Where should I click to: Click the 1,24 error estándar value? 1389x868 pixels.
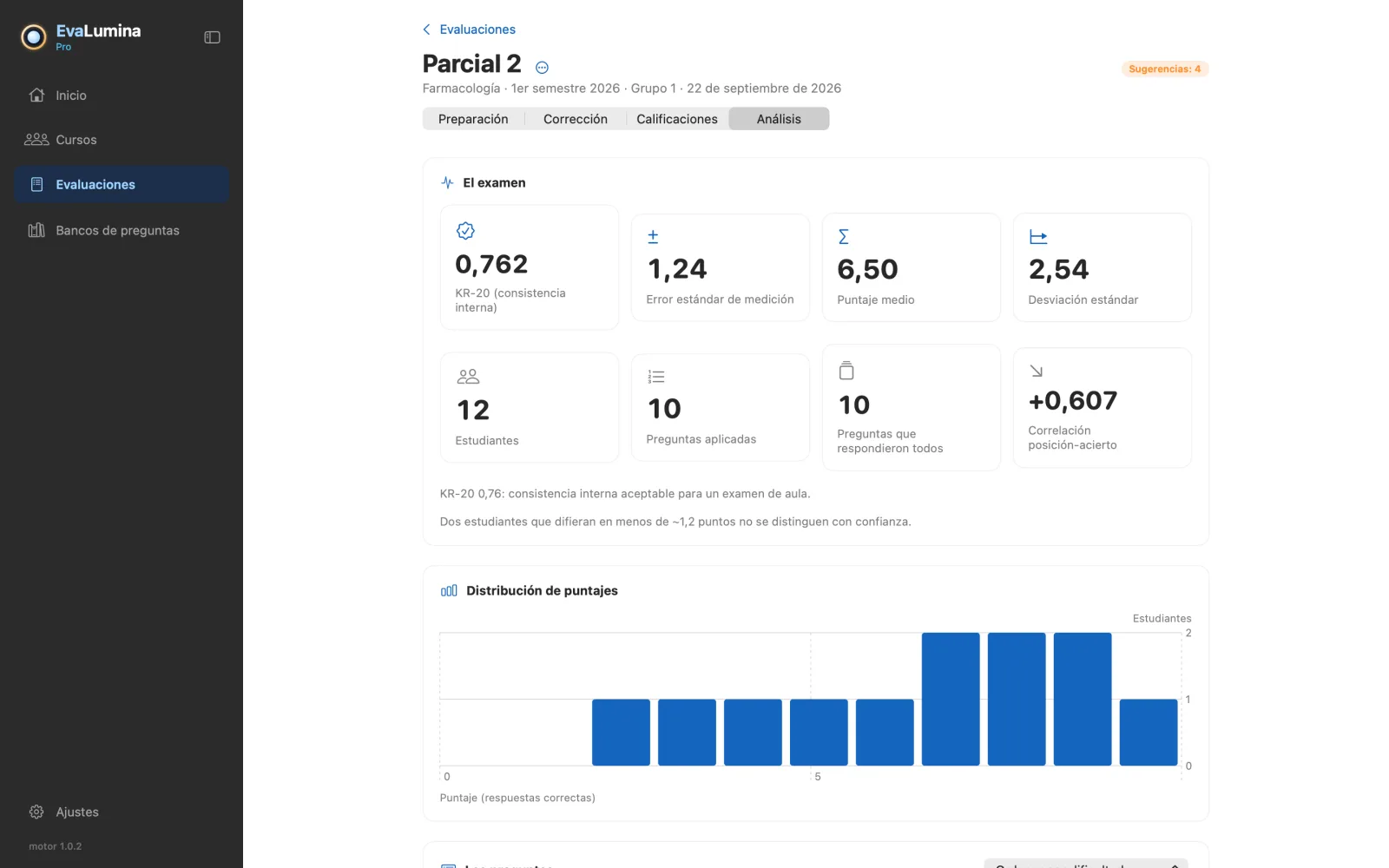677,270
